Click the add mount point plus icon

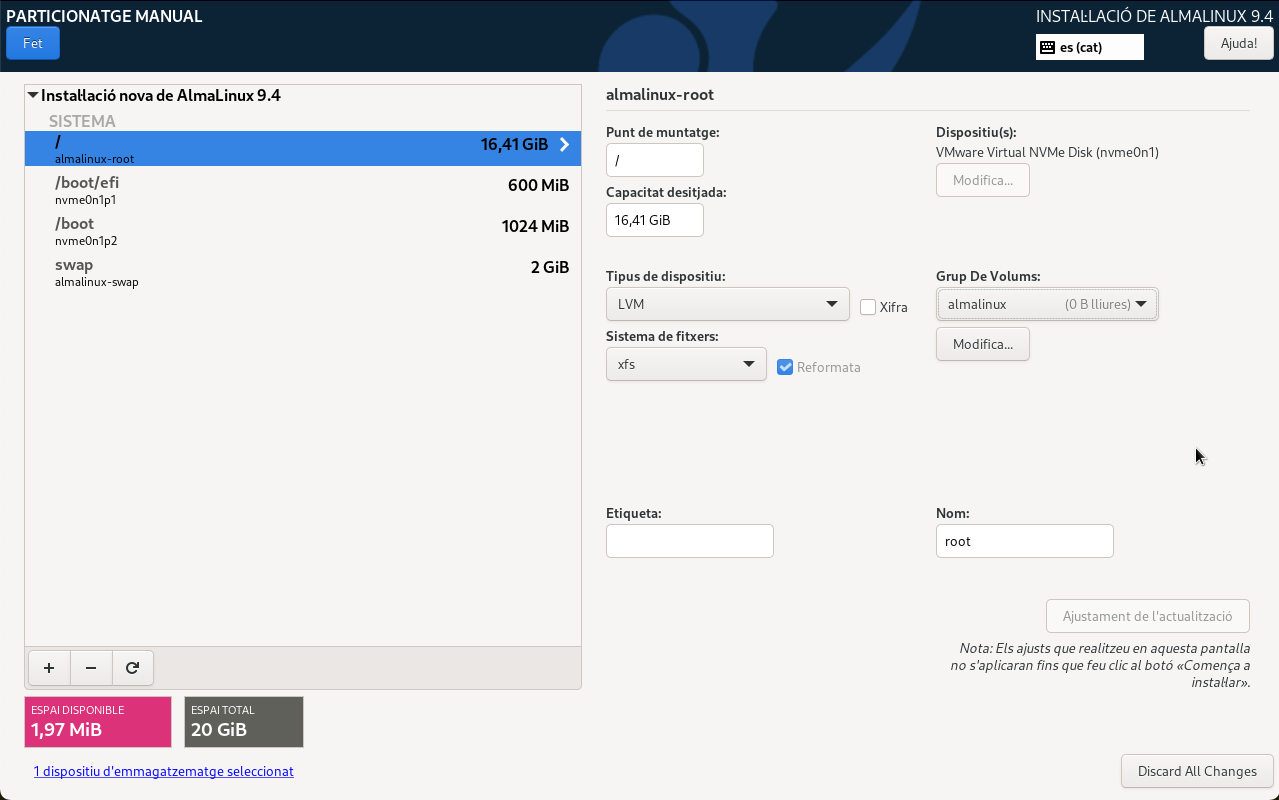[49, 668]
